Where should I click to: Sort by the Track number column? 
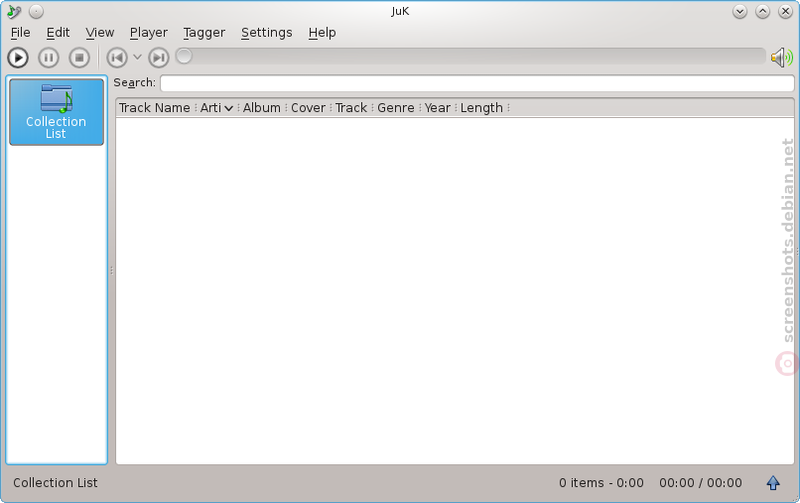[351, 108]
